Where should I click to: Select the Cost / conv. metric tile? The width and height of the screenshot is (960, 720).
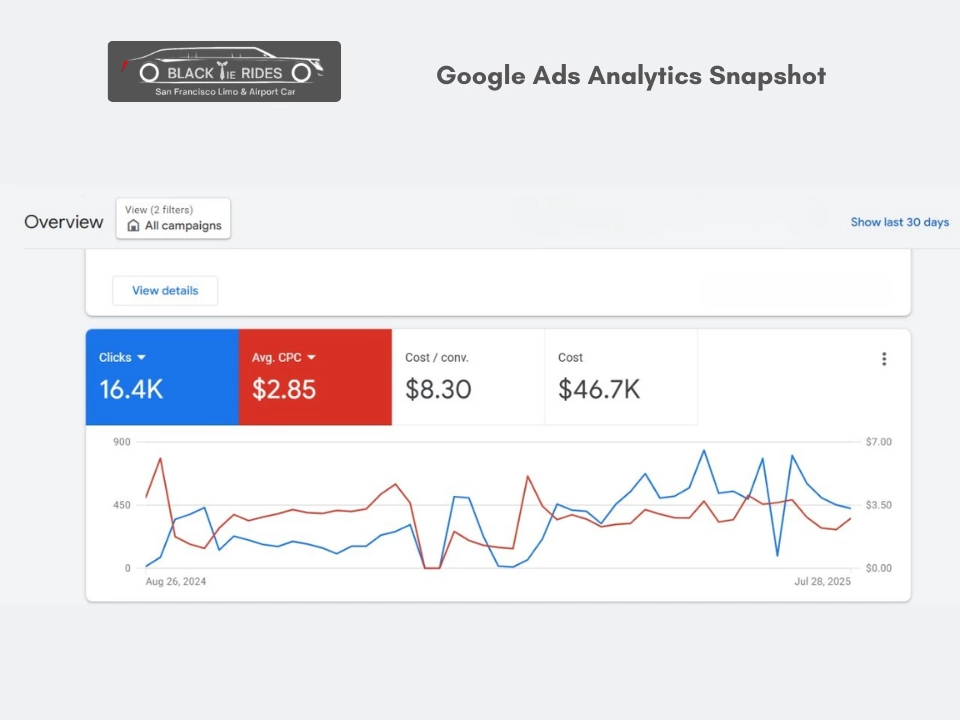pyautogui.click(x=468, y=377)
